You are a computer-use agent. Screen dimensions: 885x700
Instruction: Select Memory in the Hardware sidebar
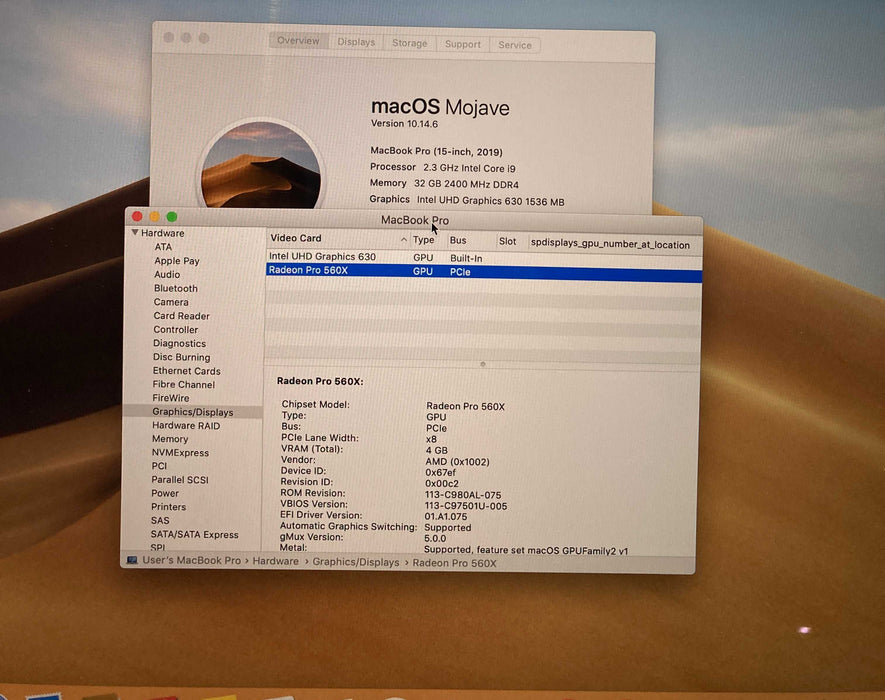pyautogui.click(x=170, y=439)
